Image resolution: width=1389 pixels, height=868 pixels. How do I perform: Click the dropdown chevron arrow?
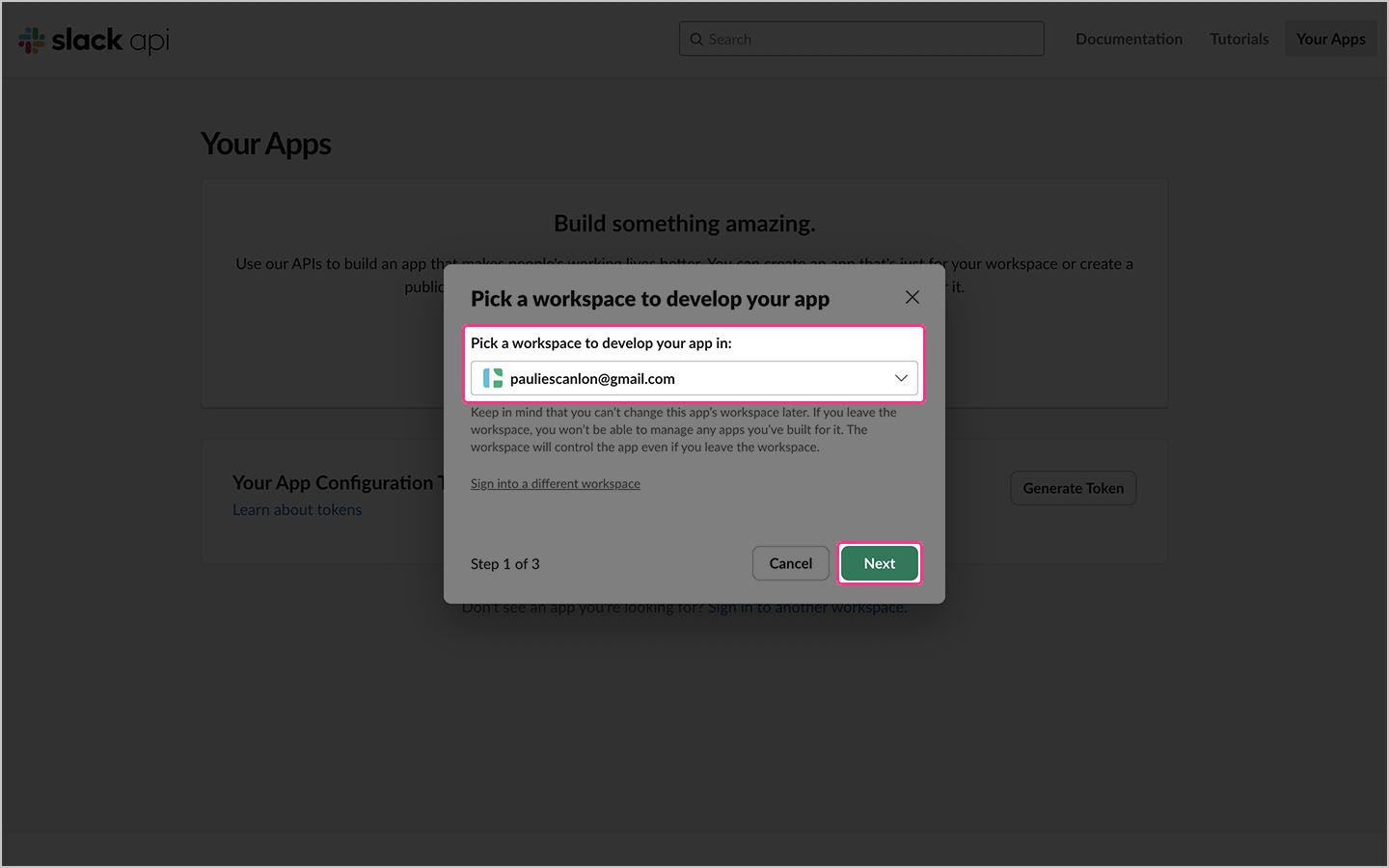point(901,377)
